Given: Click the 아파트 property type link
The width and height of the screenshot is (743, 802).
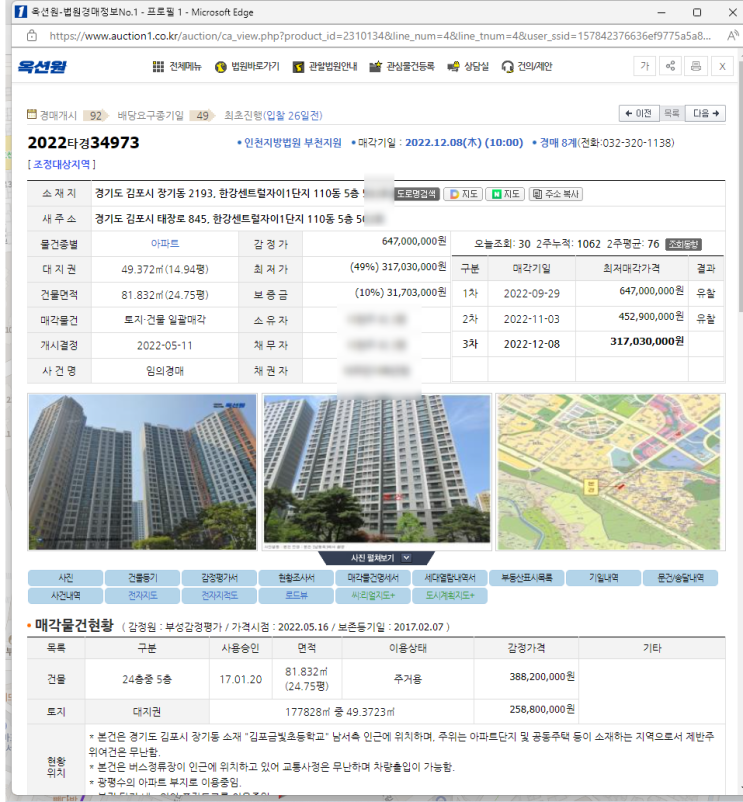Looking at the screenshot, I should point(165,243).
